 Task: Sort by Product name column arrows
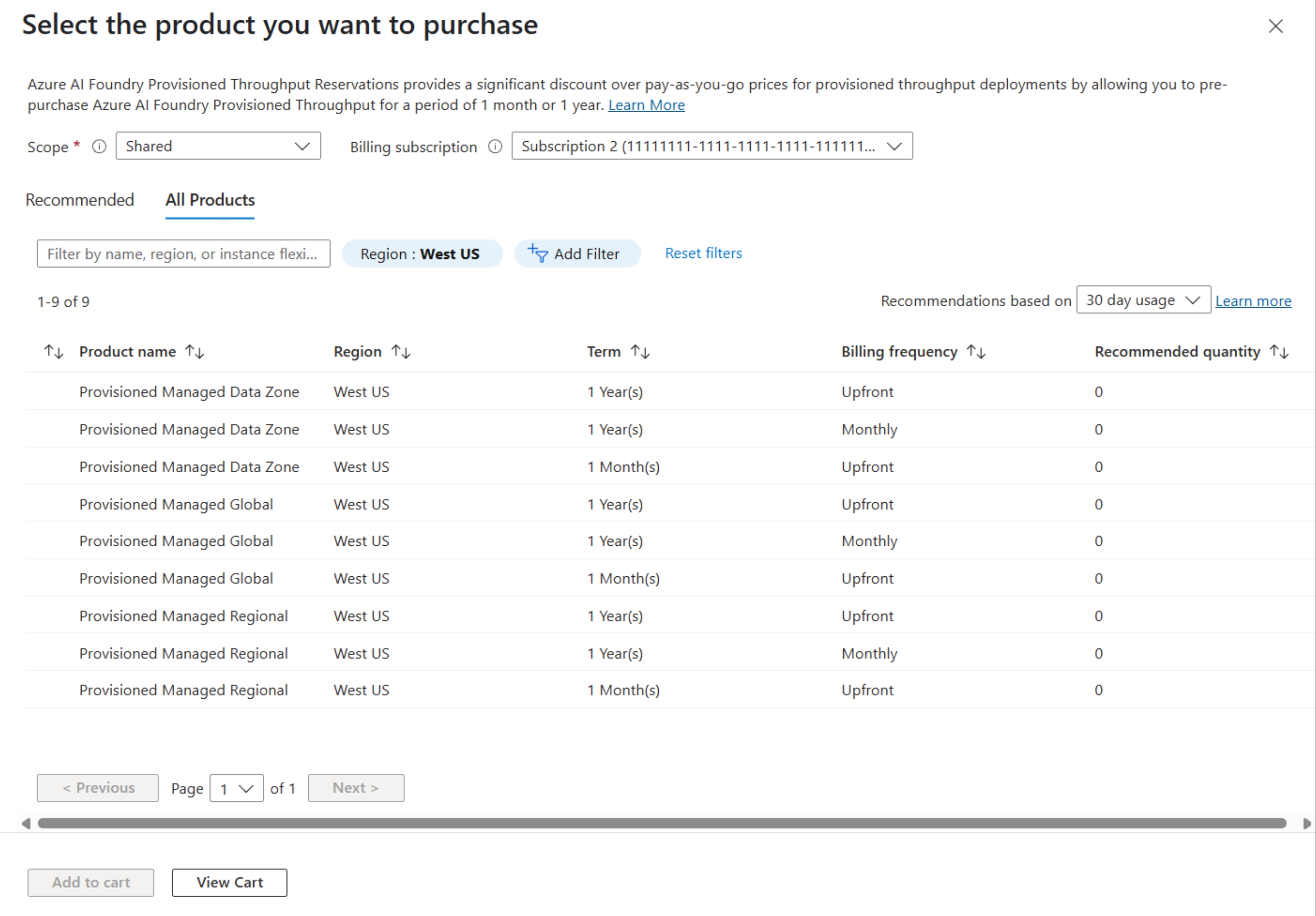[x=195, y=352]
